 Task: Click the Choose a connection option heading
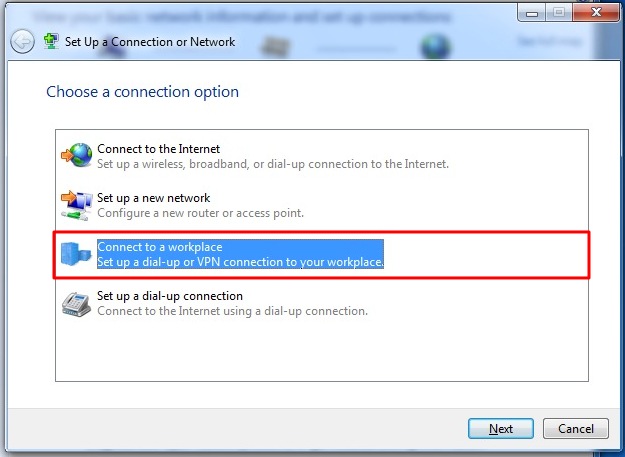[x=142, y=92]
